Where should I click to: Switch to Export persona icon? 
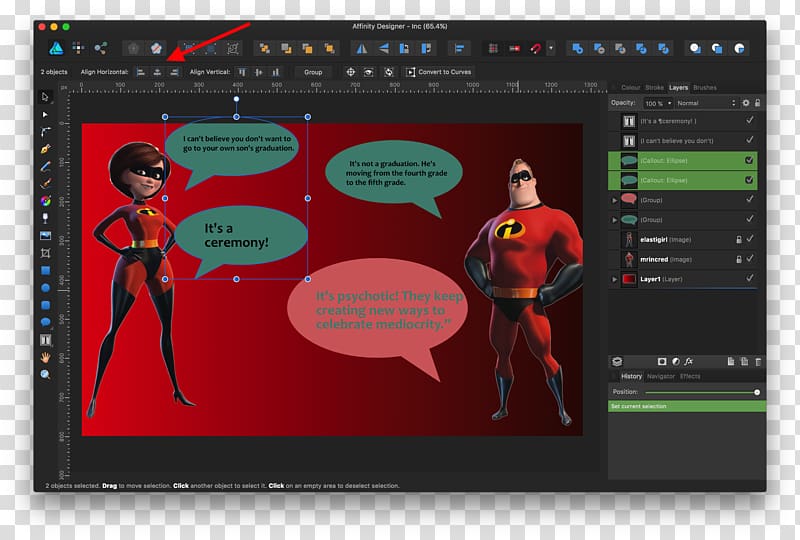(x=101, y=48)
